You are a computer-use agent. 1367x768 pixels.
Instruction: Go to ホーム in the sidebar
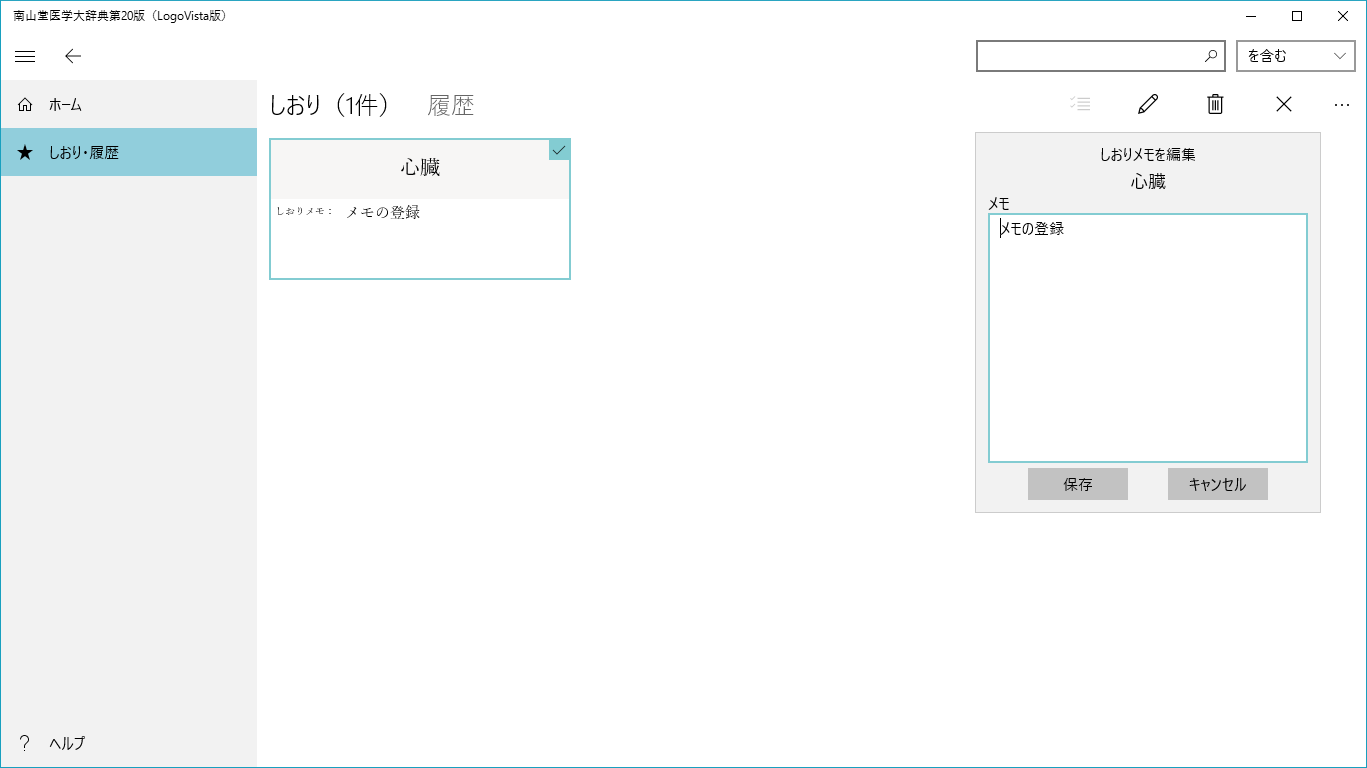point(65,104)
